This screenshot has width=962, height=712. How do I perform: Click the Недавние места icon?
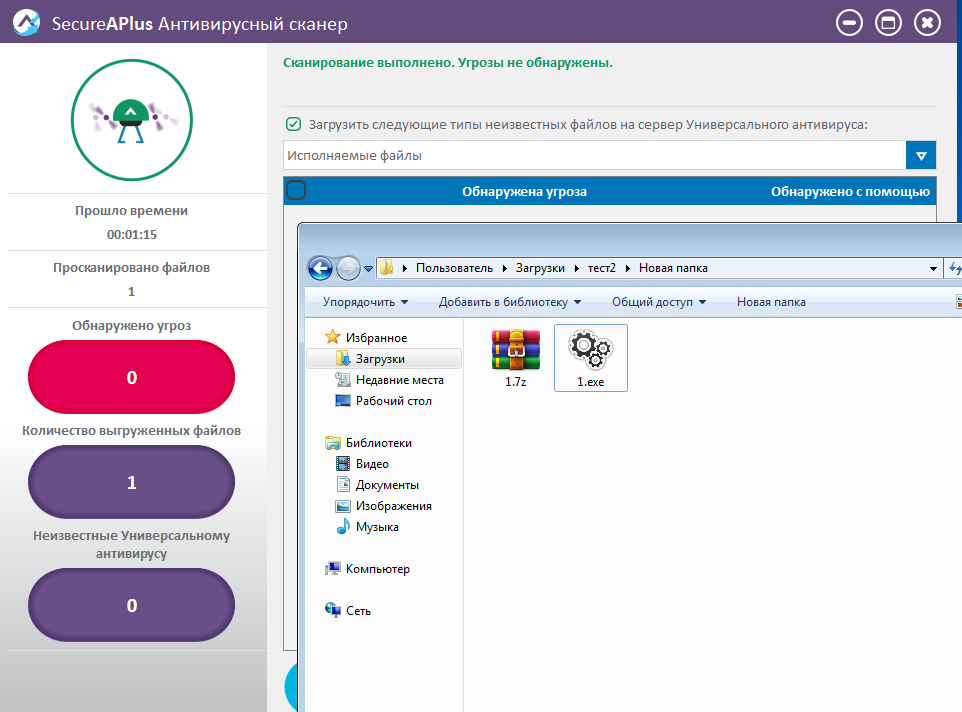click(x=343, y=380)
